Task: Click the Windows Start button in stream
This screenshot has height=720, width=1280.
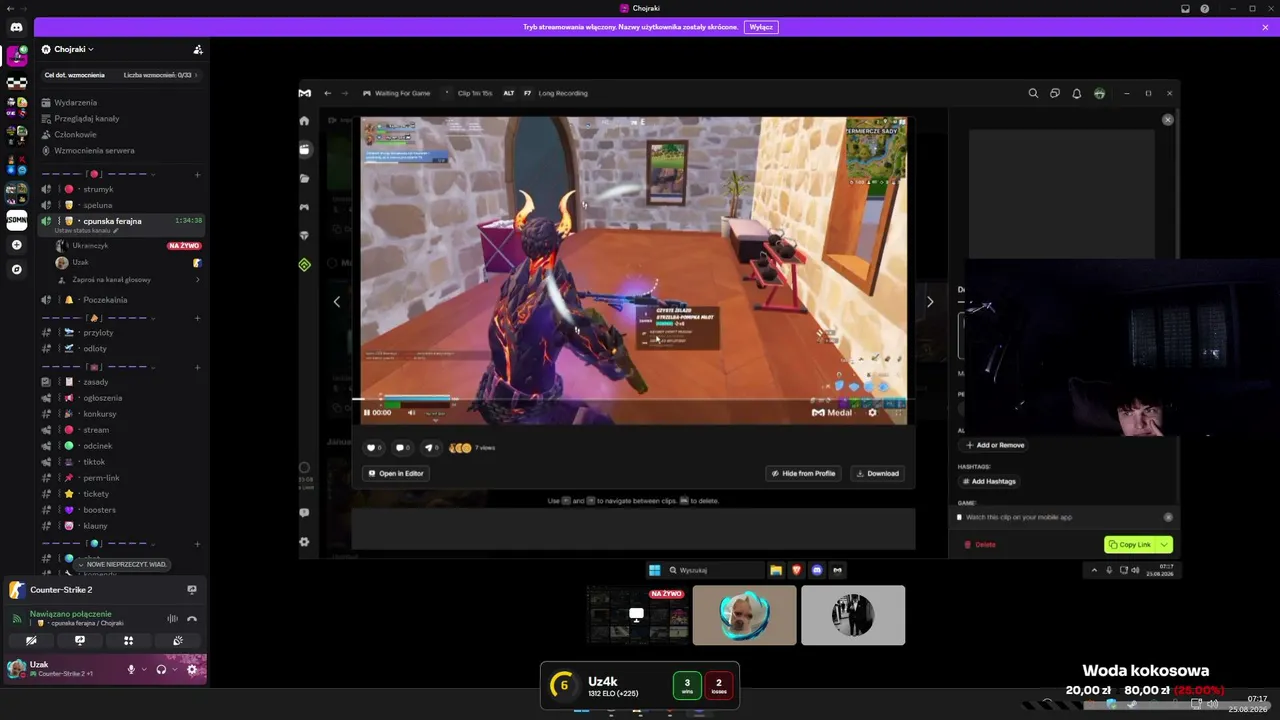Action: (x=654, y=570)
